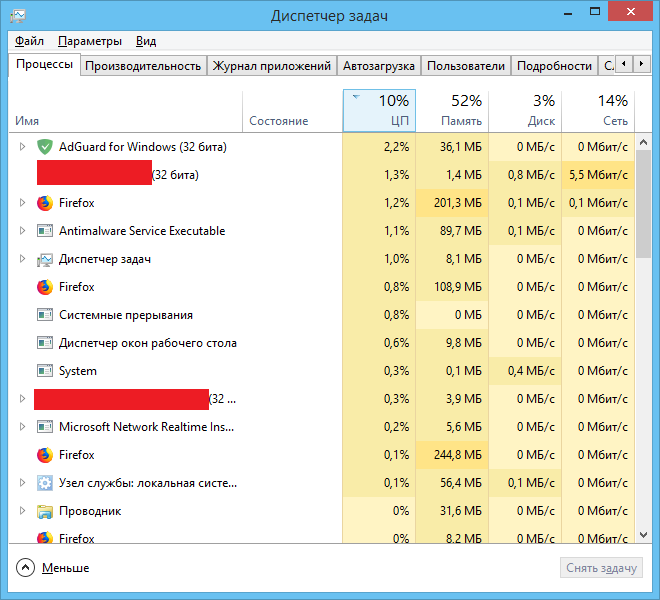Sort by the Диск 3% column header

(525, 111)
